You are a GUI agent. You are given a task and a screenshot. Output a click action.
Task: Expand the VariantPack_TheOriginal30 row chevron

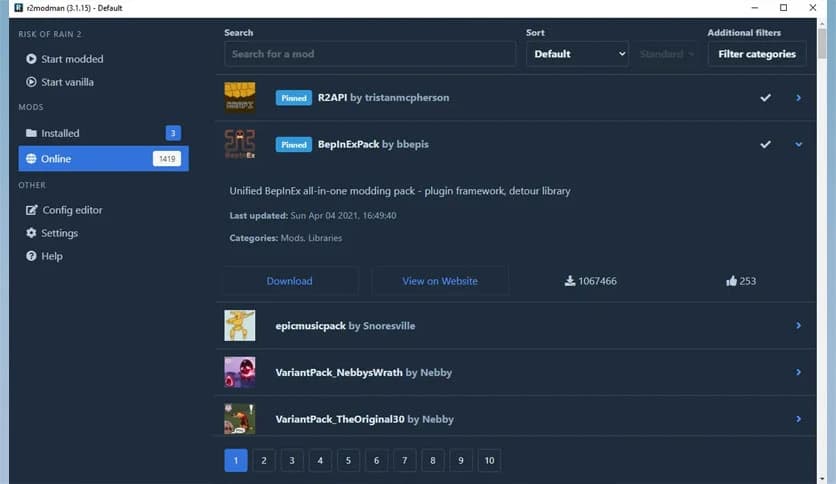[x=798, y=419]
